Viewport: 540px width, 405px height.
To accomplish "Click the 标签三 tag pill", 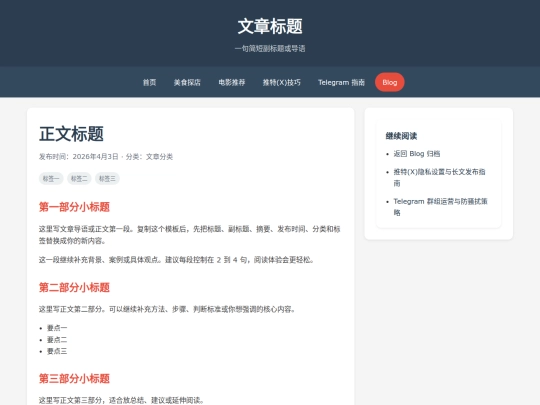I will (107, 178).
